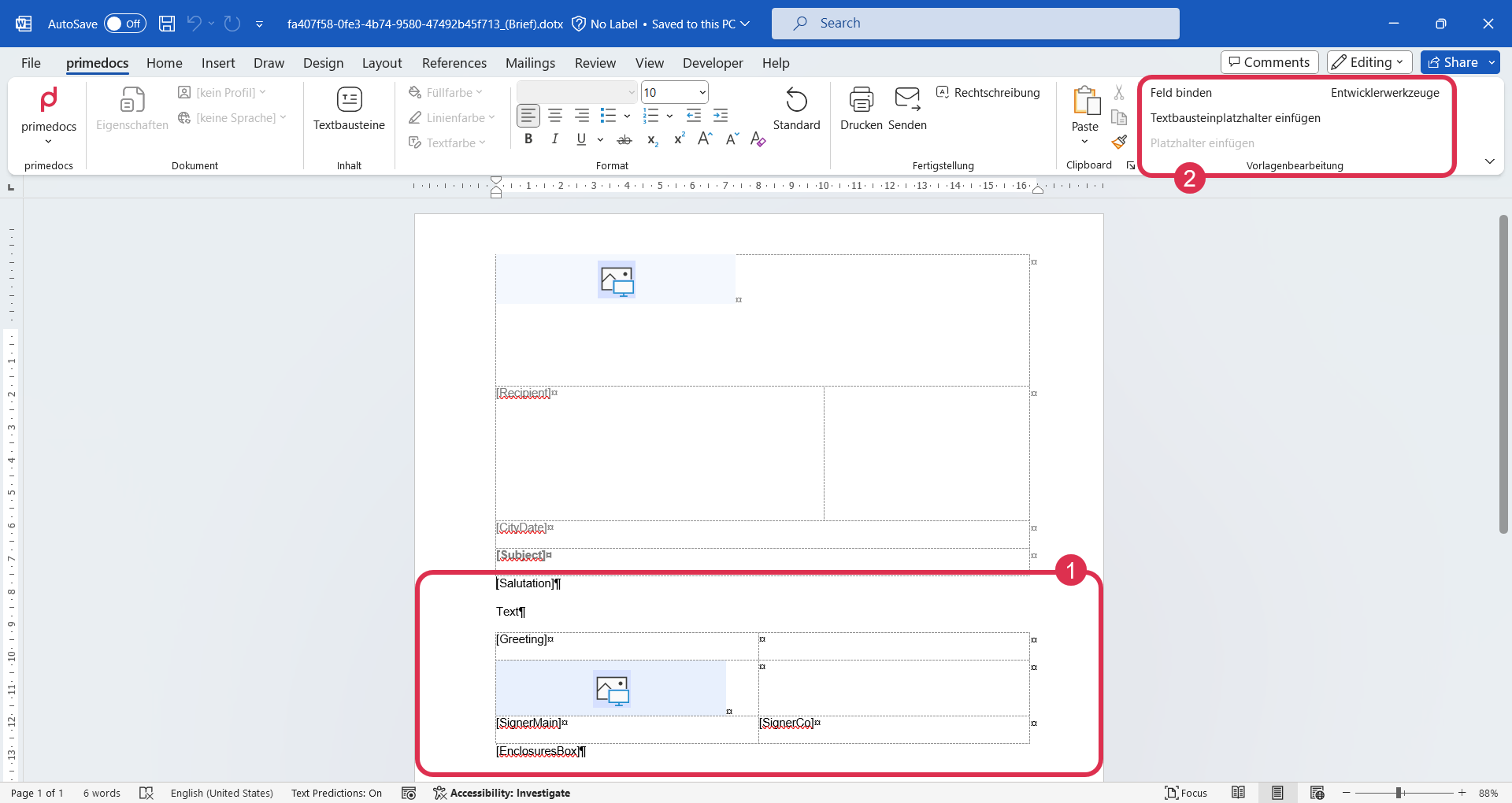
Task: Open the Clipboard dialog launcher
Action: 1131,165
